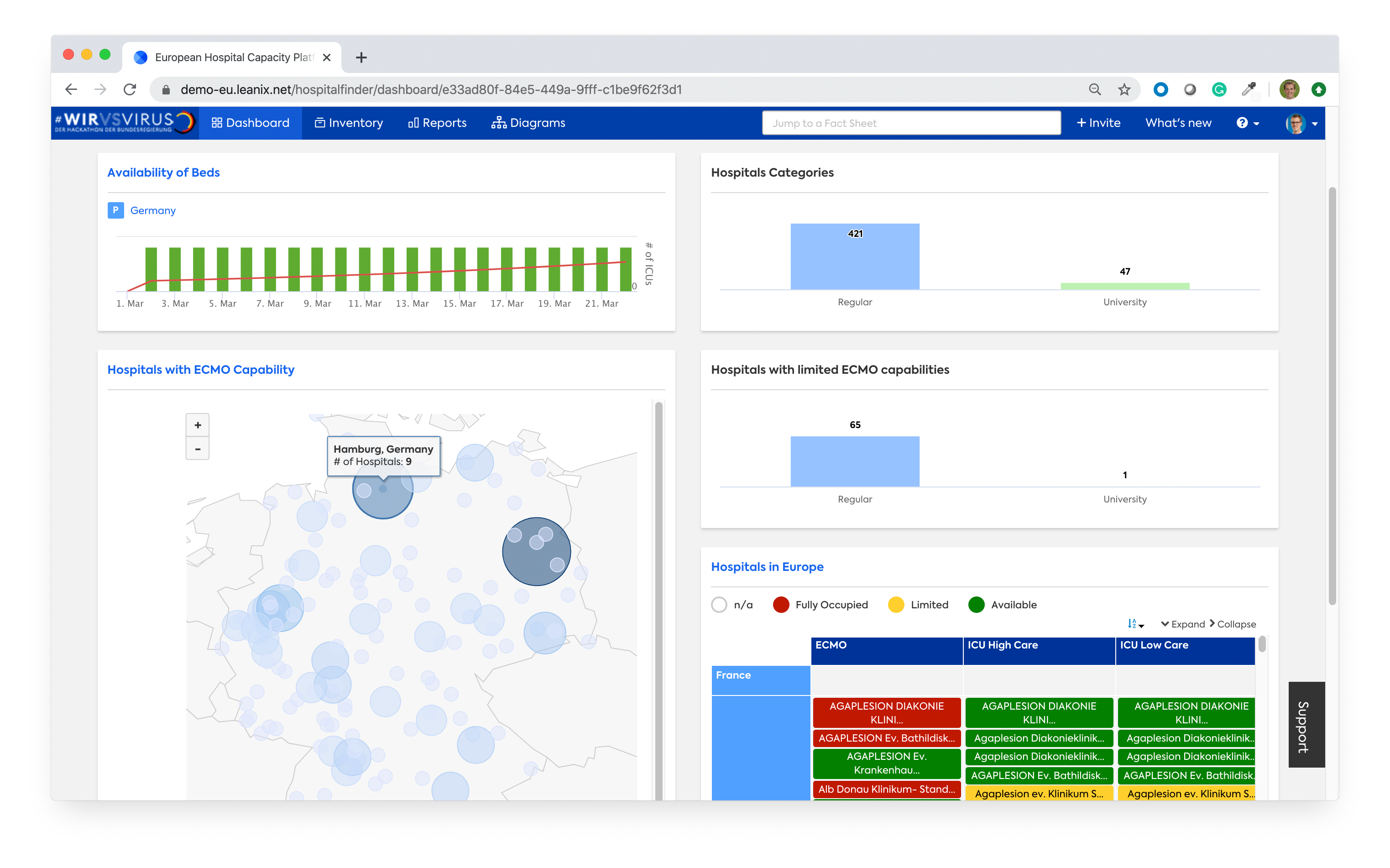Toggle the Fully Occupied red legend filter

coord(780,605)
